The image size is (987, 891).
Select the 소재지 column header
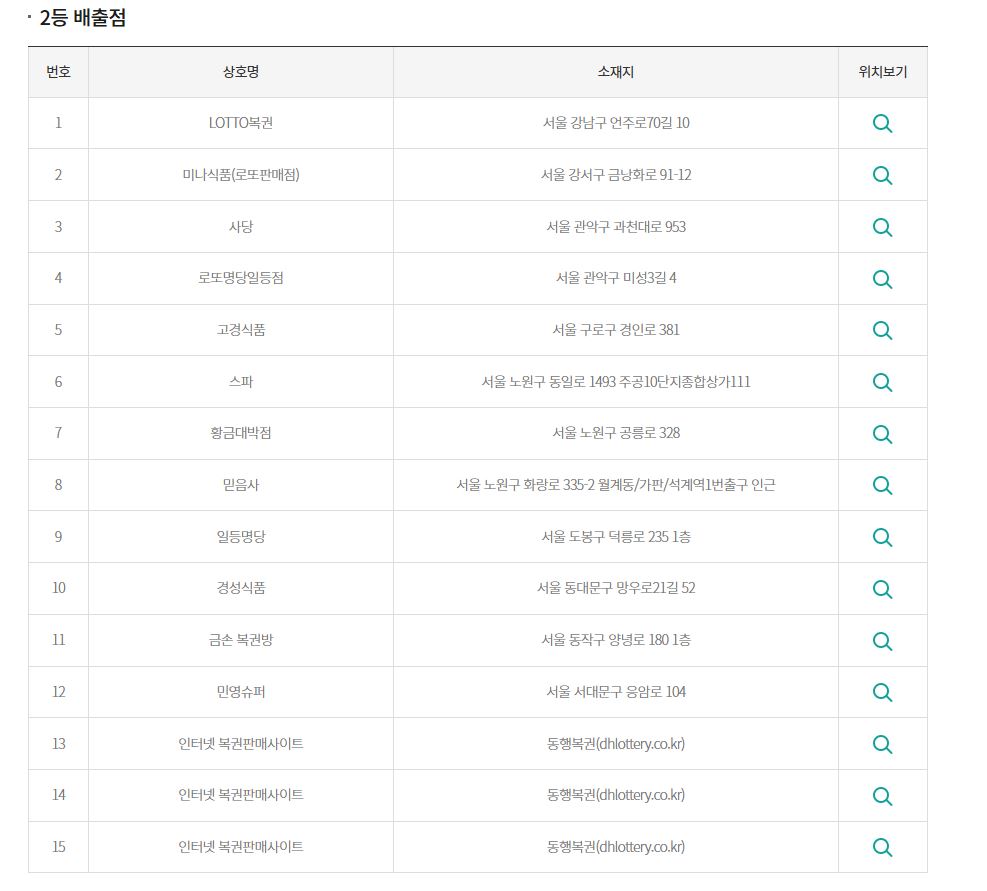[x=616, y=72]
